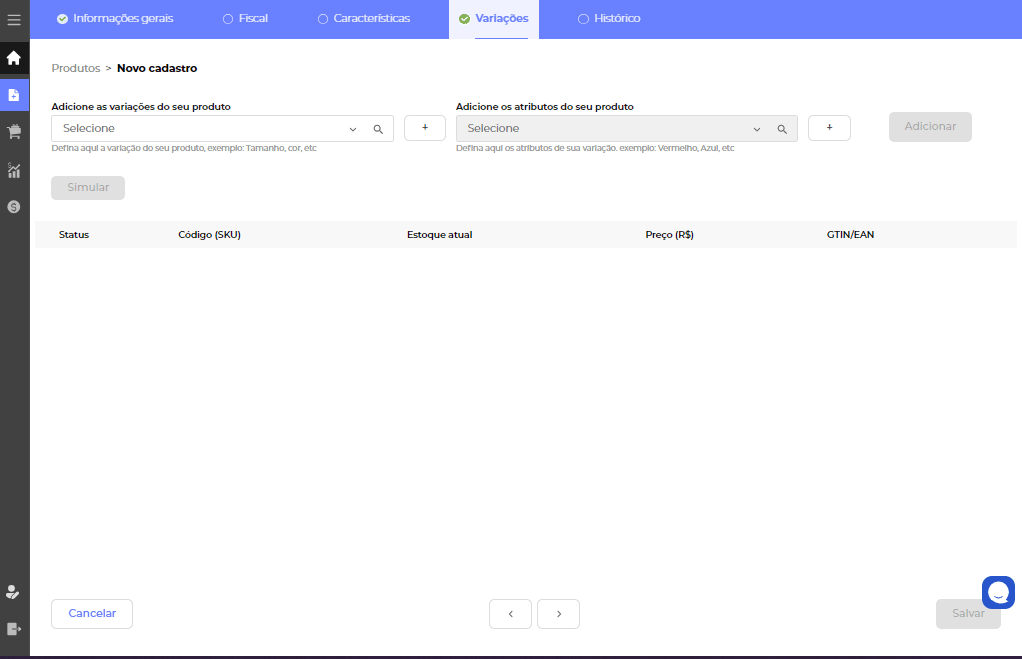
Task: Click search icon in attributes field
Action: click(x=782, y=129)
